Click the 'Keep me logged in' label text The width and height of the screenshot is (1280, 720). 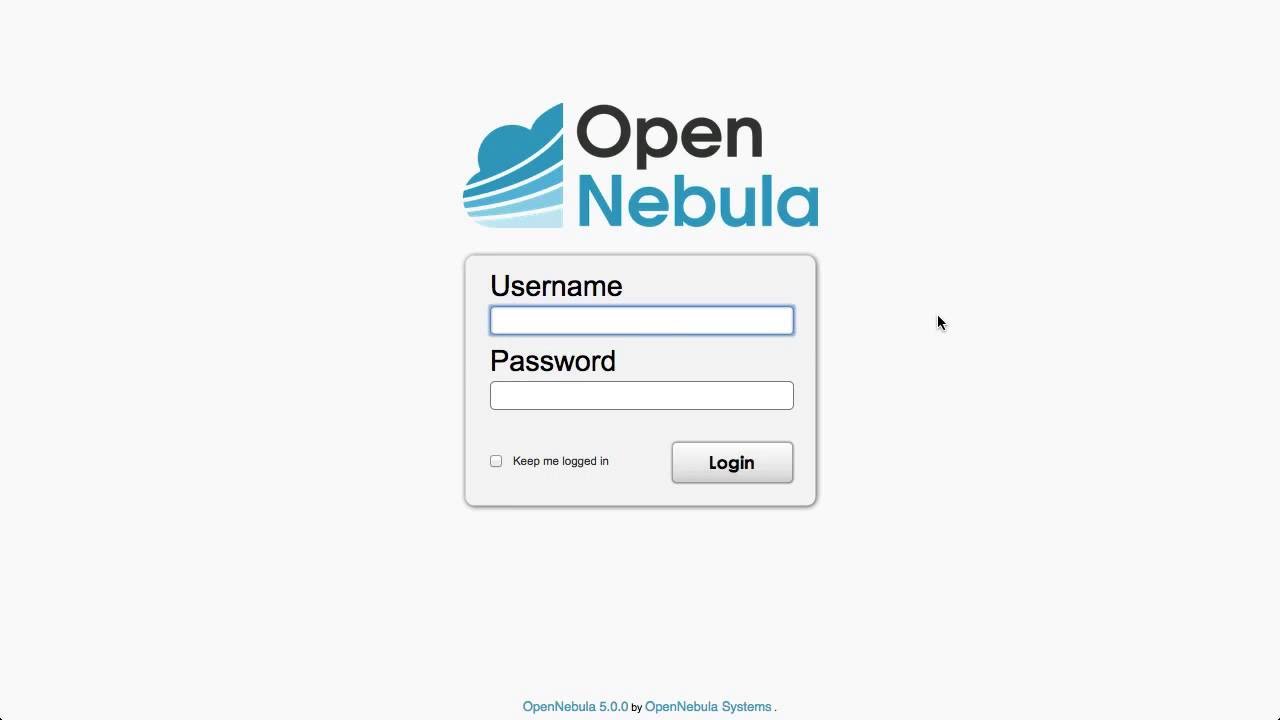tap(561, 461)
